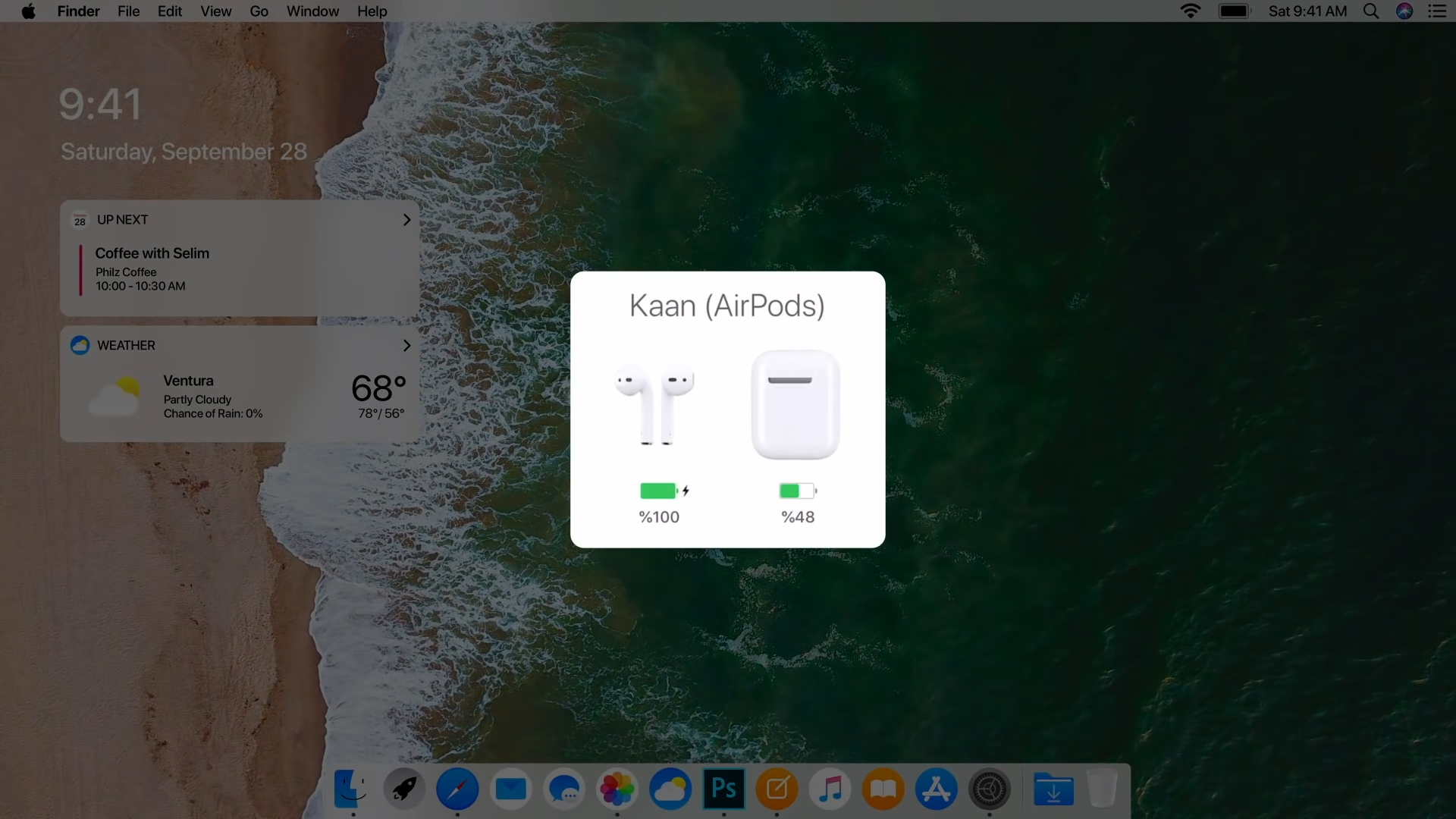Open the Apple menu
This screenshot has width=1456, height=819.
tap(29, 11)
